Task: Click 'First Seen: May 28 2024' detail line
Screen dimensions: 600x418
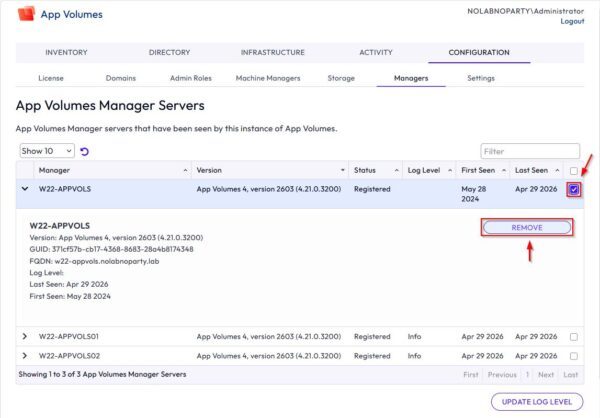Action: tap(70, 296)
